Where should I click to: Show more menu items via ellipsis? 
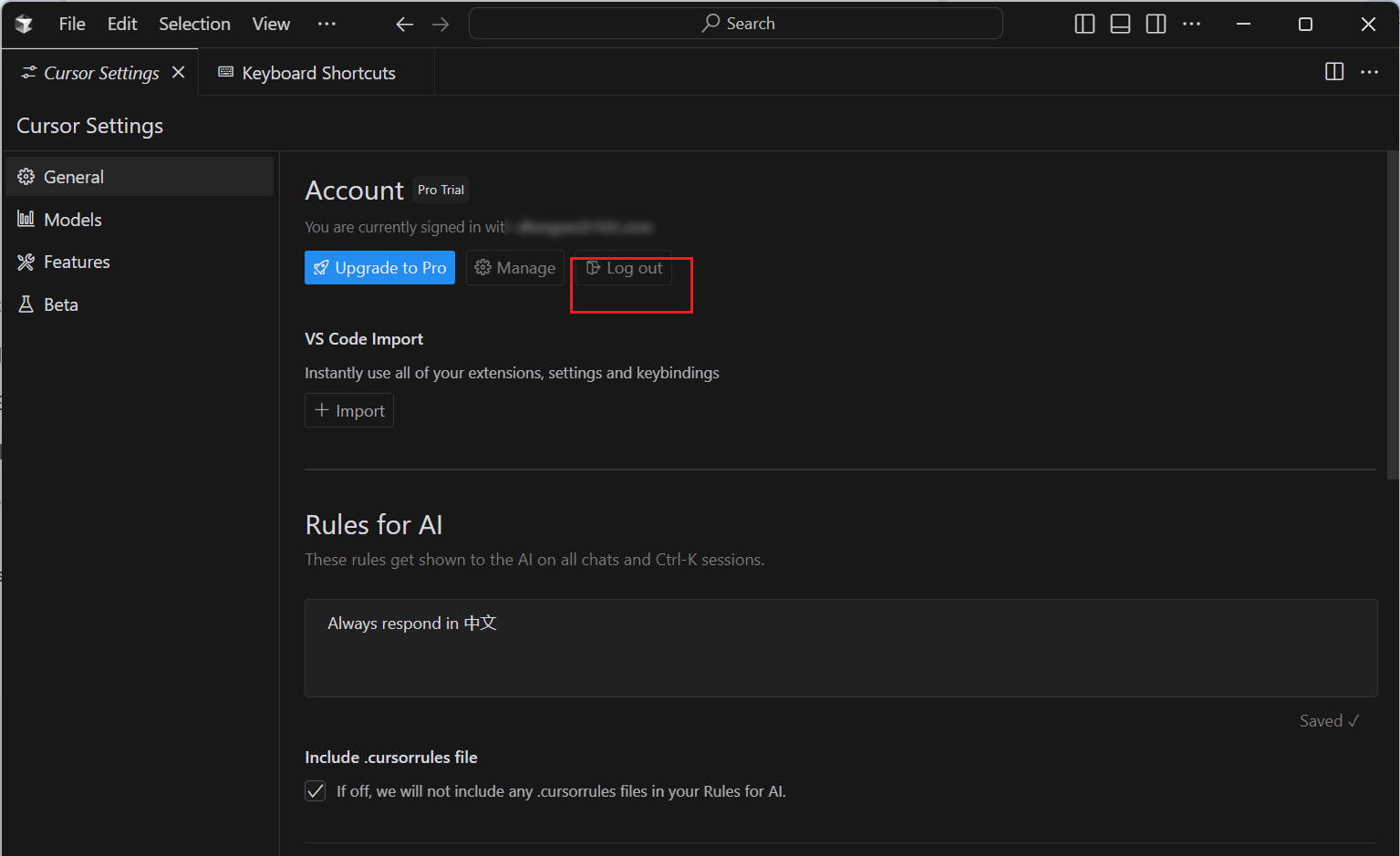(x=327, y=24)
